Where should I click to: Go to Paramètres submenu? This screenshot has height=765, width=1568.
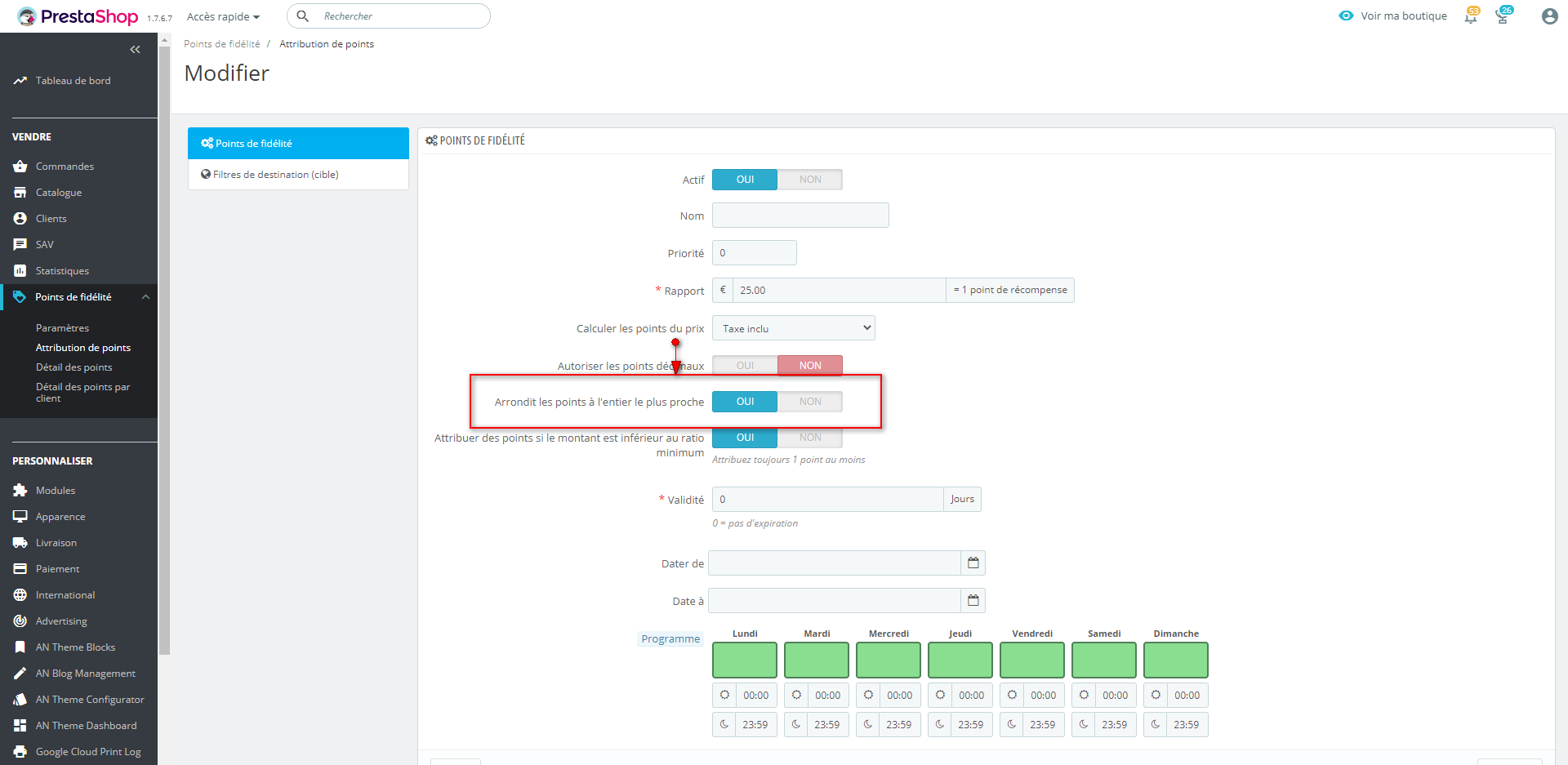[x=63, y=328]
